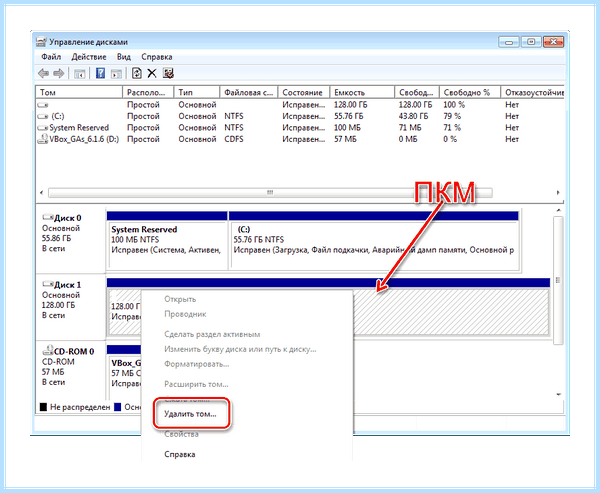
Task: Click the System Reserved volume name
Action: point(79,127)
